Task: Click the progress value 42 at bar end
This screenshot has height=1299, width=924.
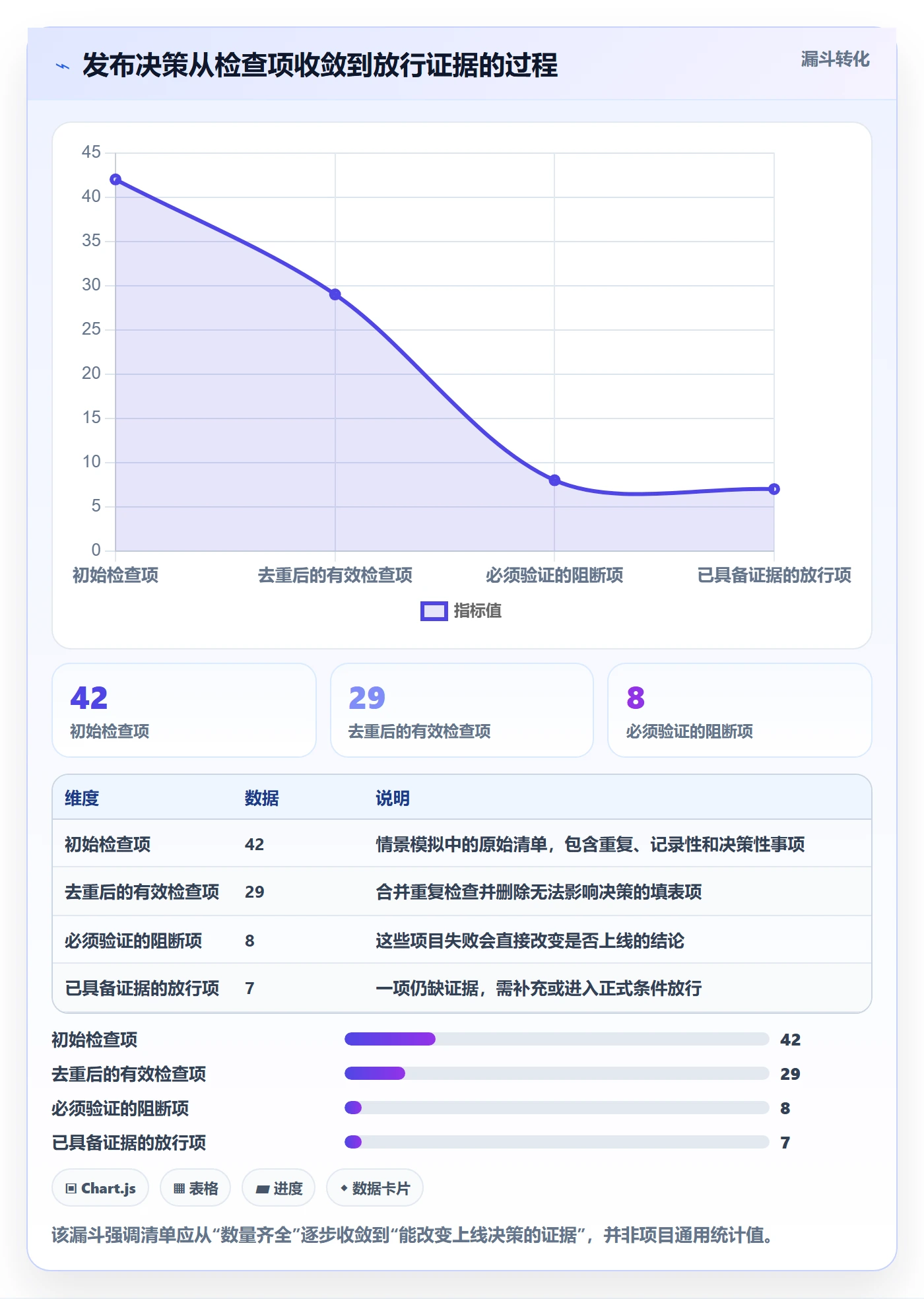Action: point(790,1040)
